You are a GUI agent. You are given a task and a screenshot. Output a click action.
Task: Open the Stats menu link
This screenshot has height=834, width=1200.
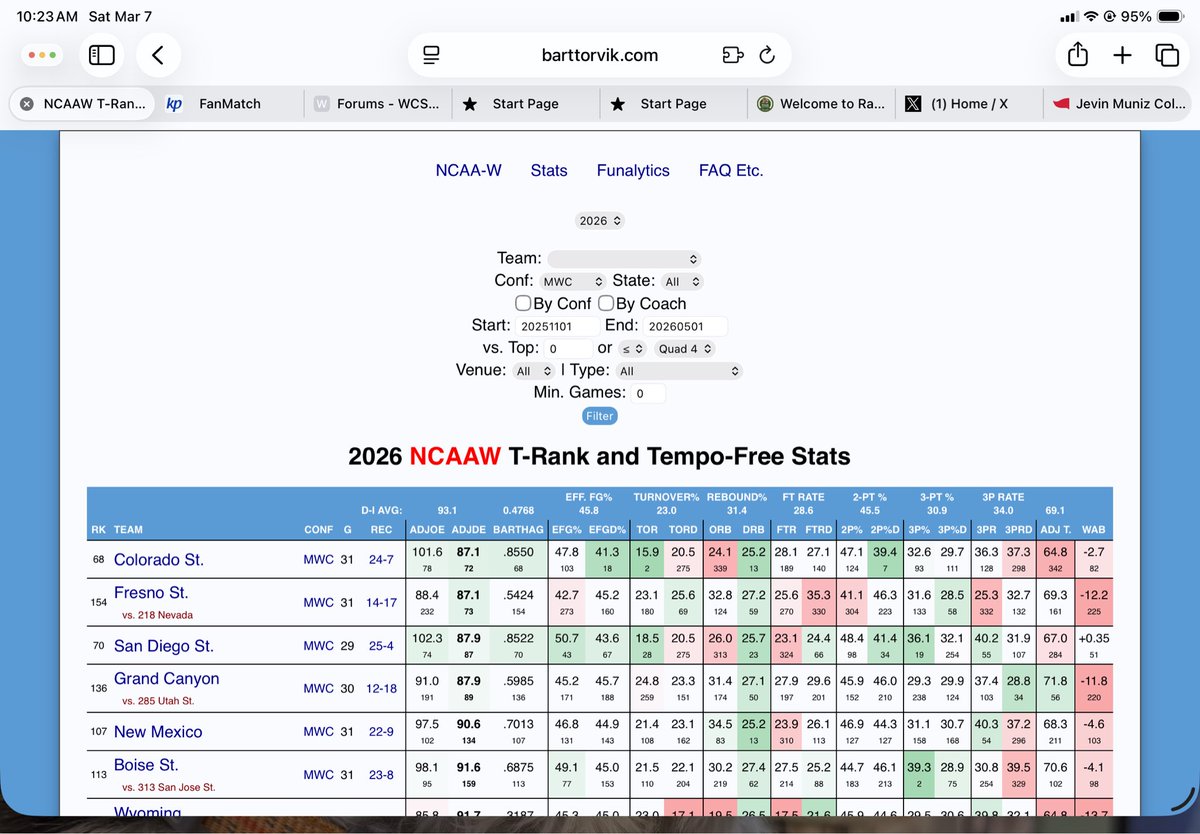[549, 171]
